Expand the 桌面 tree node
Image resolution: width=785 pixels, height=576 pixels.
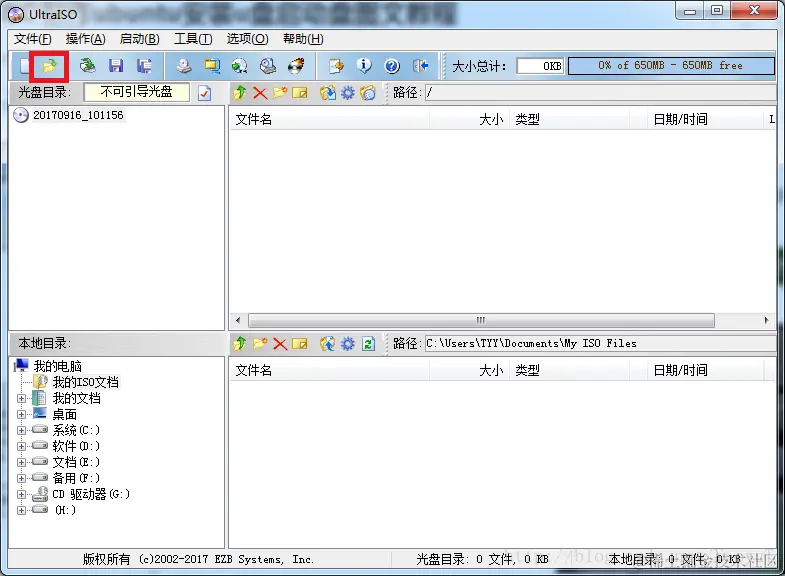point(21,414)
